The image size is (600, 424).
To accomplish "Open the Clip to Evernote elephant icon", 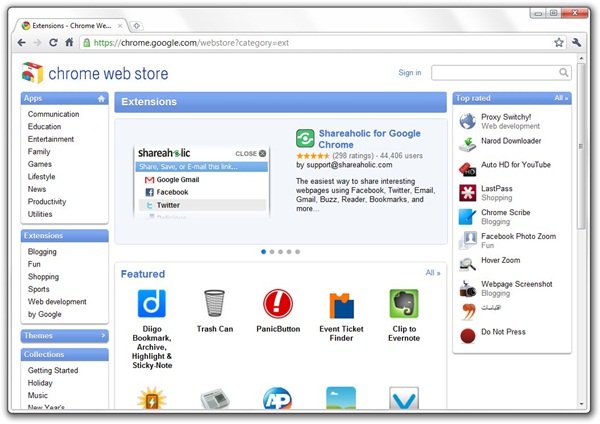I will pos(404,303).
